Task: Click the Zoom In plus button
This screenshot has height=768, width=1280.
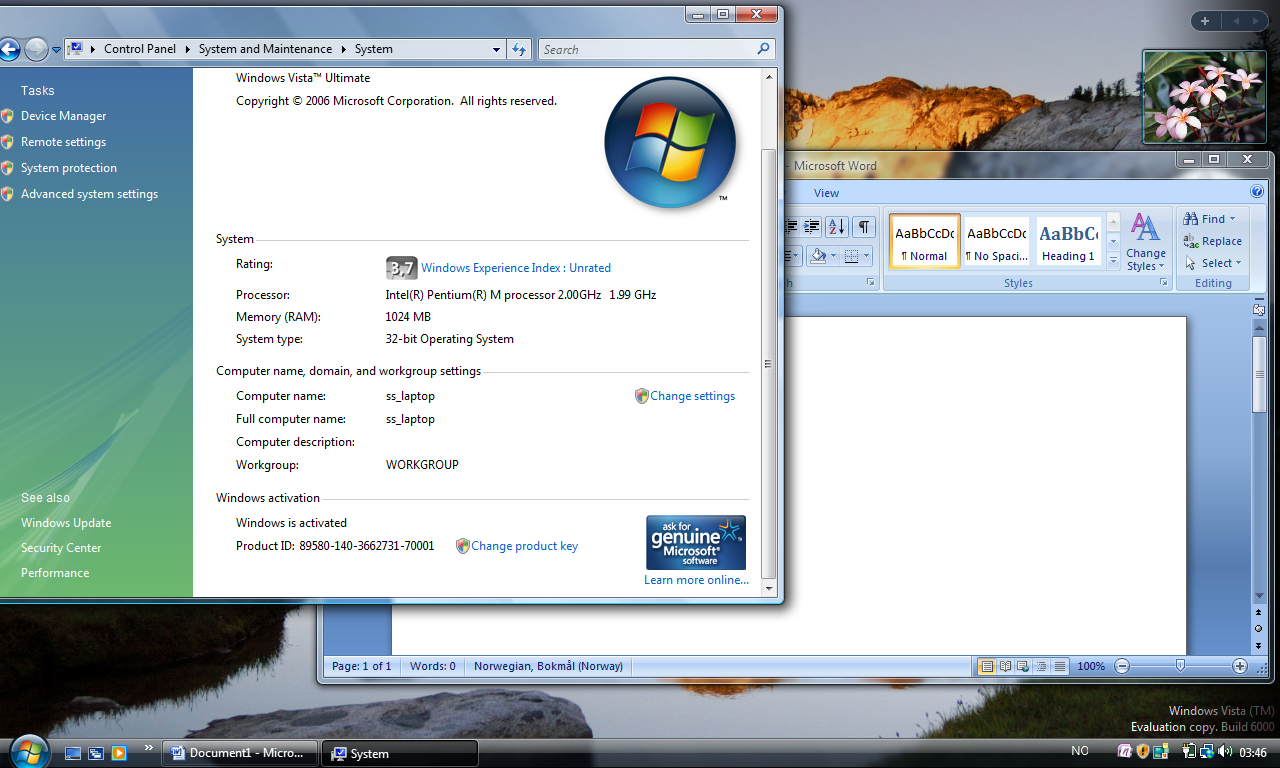Action: click(x=1240, y=666)
